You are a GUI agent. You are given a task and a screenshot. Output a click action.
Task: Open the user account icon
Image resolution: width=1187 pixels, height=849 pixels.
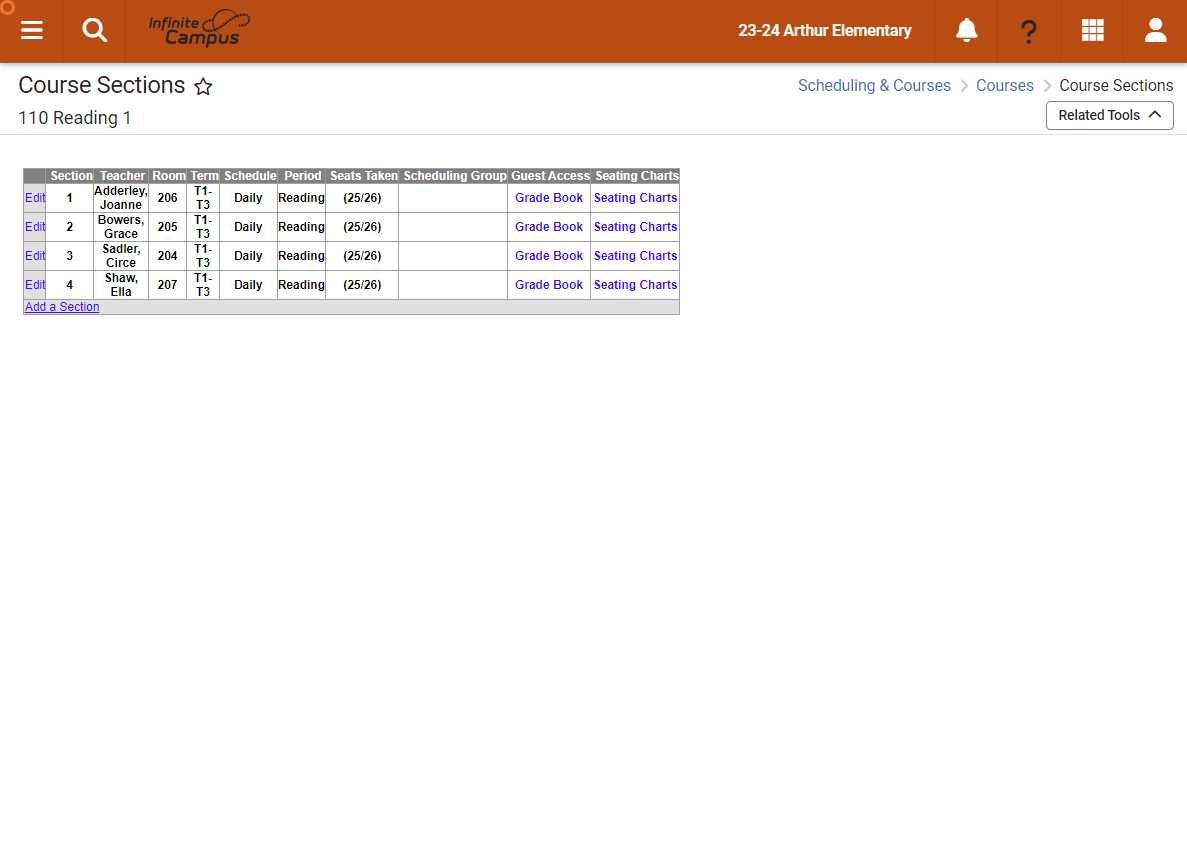pyautogui.click(x=1155, y=30)
